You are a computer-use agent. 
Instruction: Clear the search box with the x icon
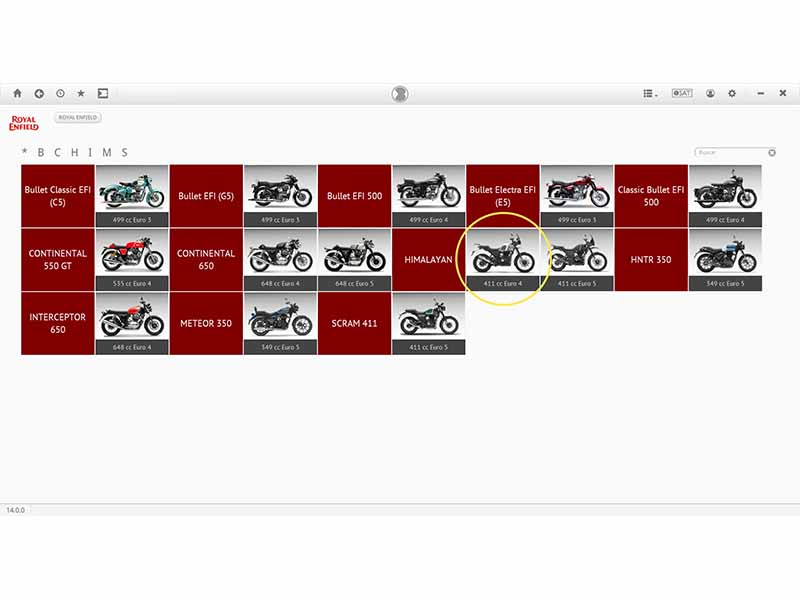[772, 153]
